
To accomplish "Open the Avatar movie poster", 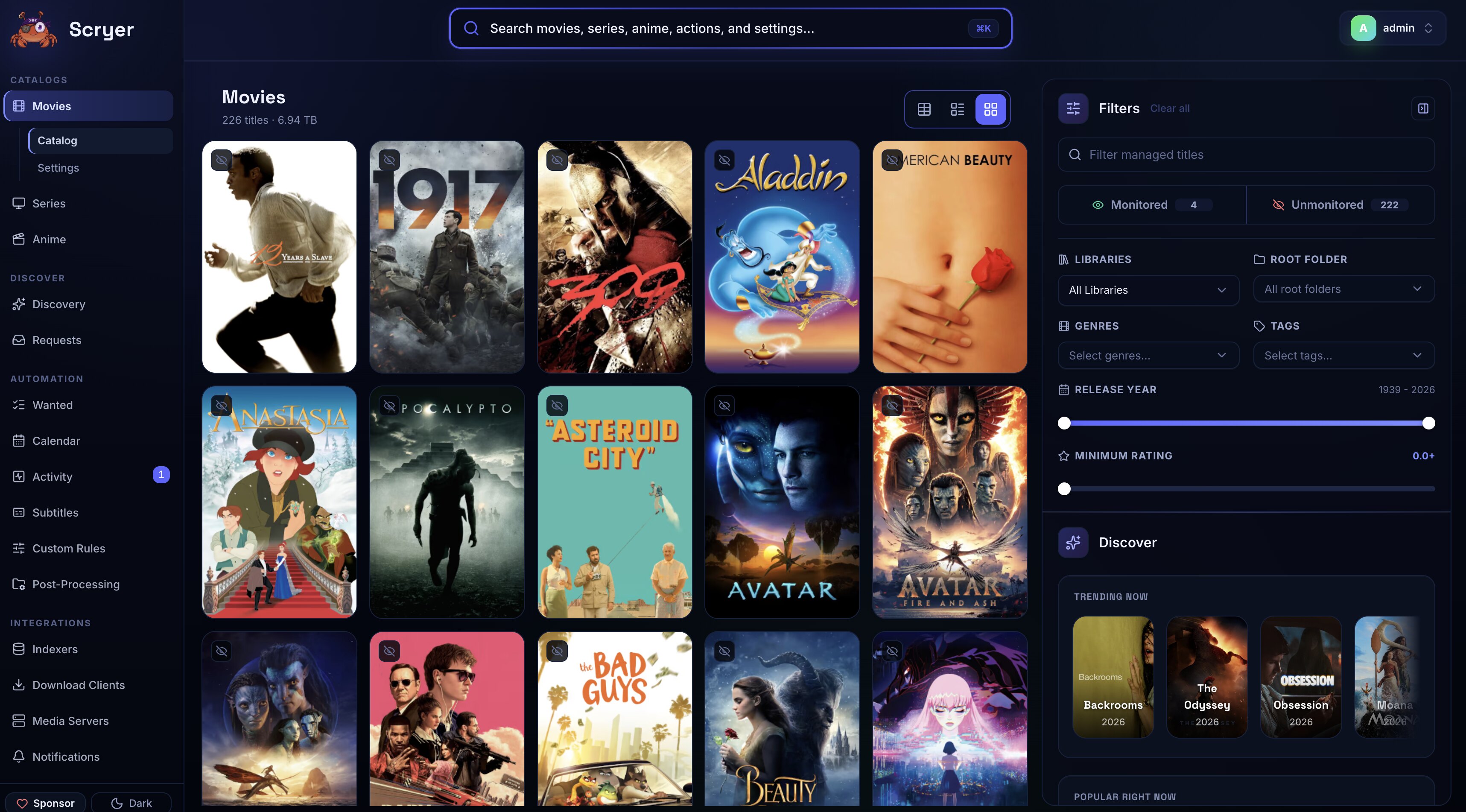I will pyautogui.click(x=782, y=502).
